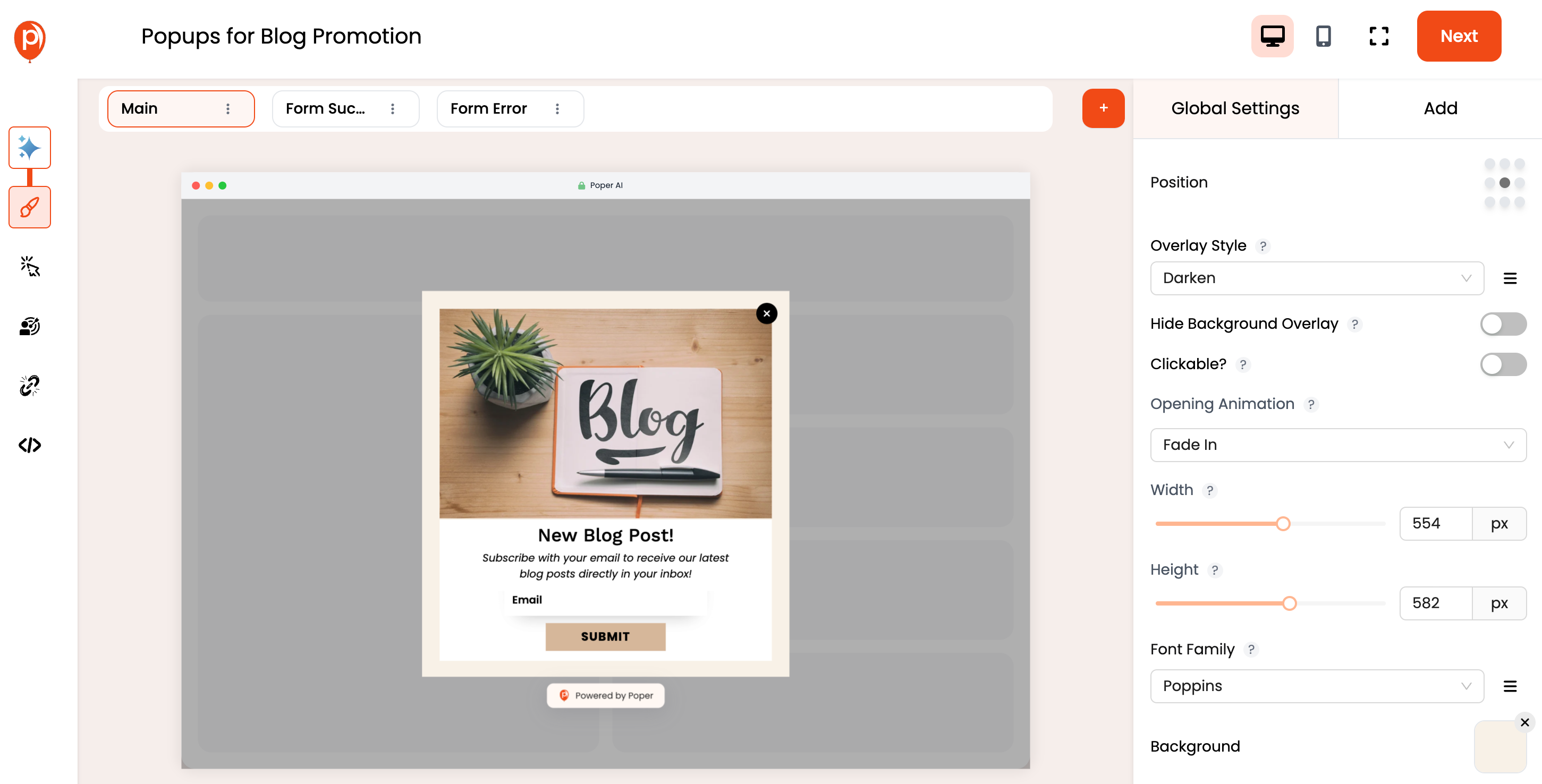Click the link/integration tool icon
The height and width of the screenshot is (784, 1542).
(30, 385)
